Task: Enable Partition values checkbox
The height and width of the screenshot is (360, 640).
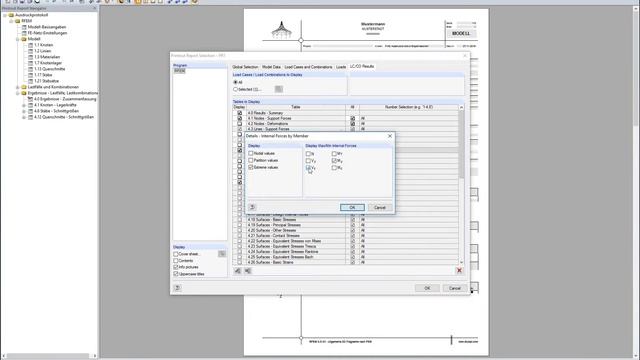Action: point(251,160)
